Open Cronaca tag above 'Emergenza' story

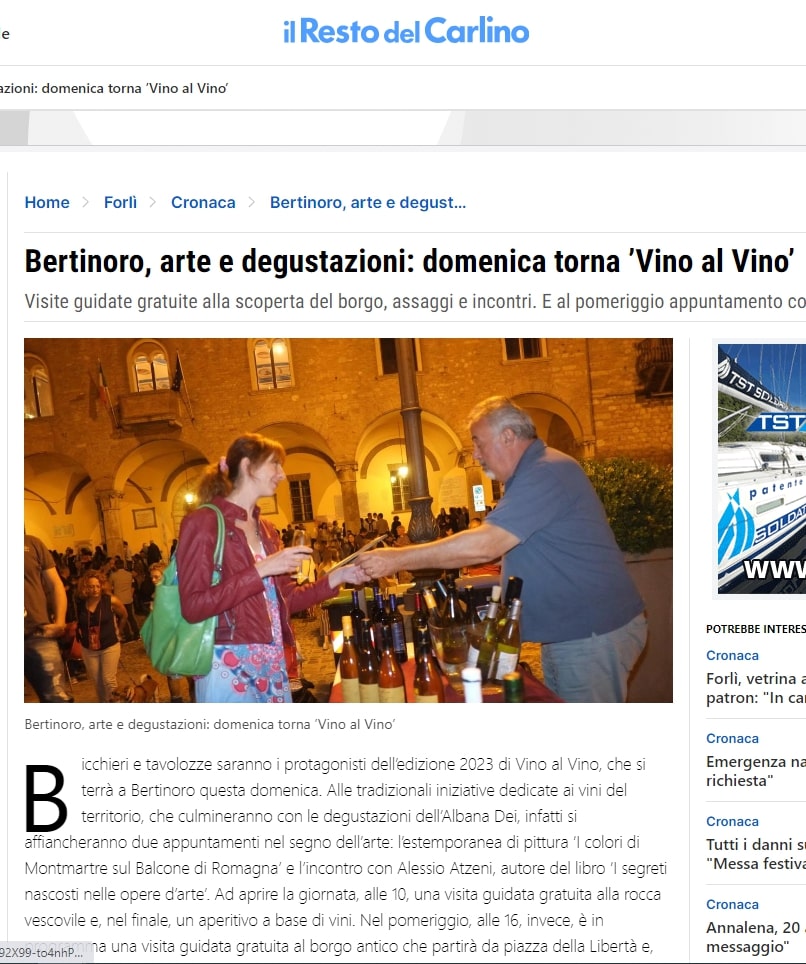click(732, 738)
